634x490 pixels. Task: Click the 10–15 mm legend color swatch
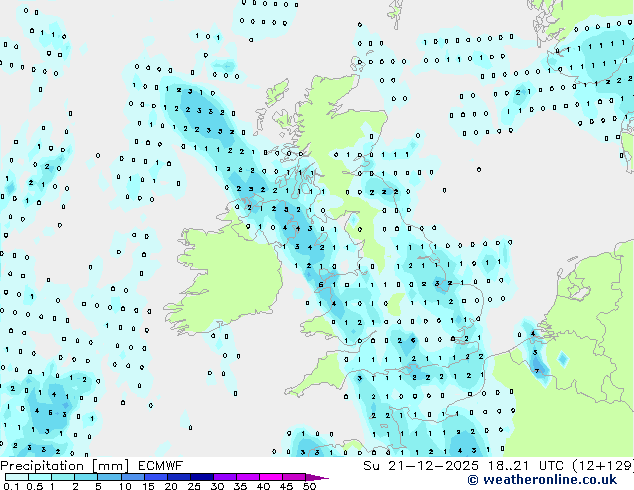point(133,477)
